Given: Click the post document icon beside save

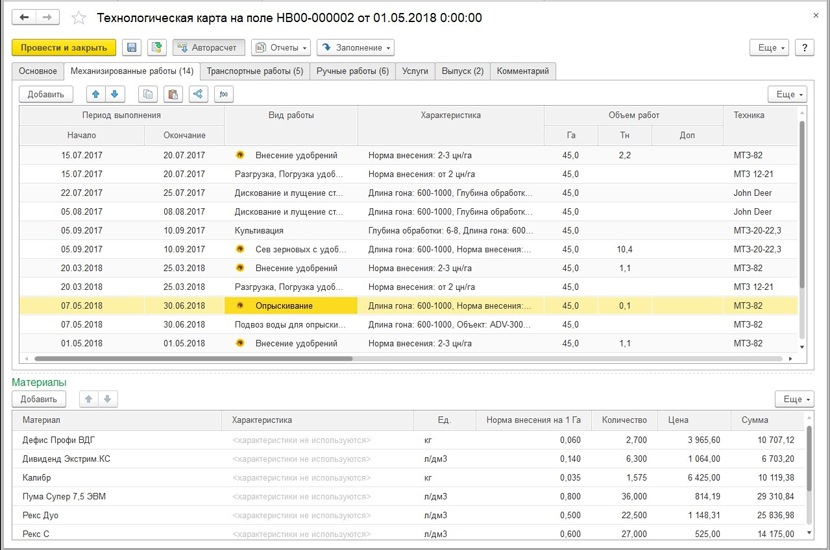Looking at the screenshot, I should coord(156,48).
